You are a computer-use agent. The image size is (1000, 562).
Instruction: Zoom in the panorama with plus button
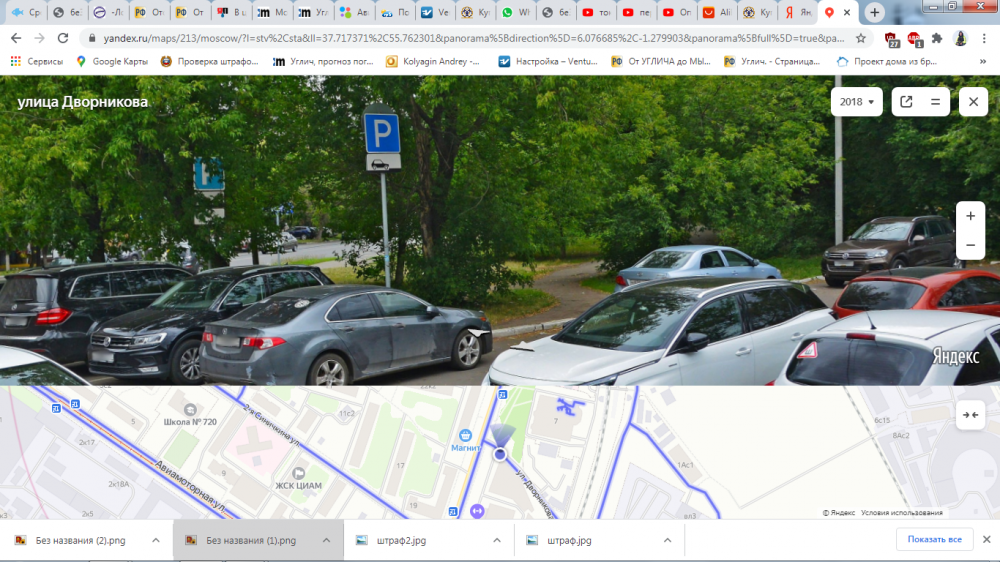pos(970,216)
